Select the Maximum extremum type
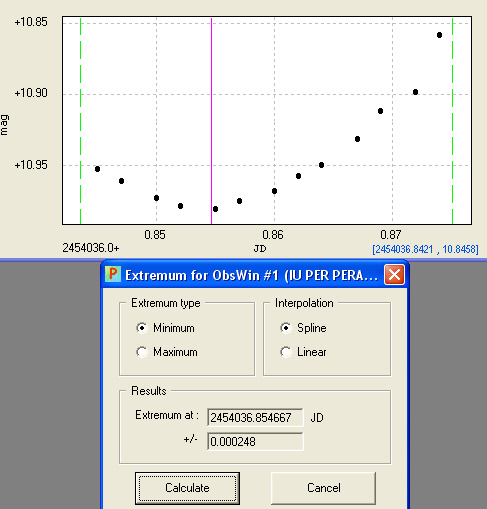The height and width of the screenshot is (509, 487). (142, 352)
